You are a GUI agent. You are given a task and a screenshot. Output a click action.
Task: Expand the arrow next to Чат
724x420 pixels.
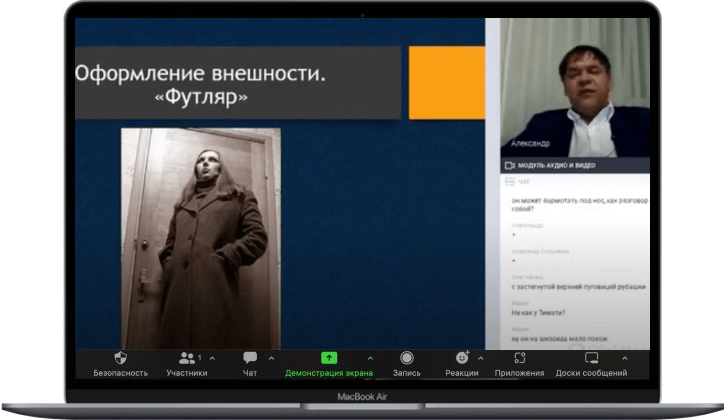271,357
